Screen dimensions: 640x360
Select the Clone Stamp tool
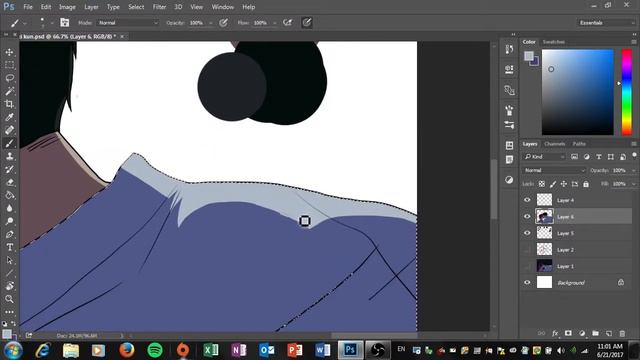point(9,156)
